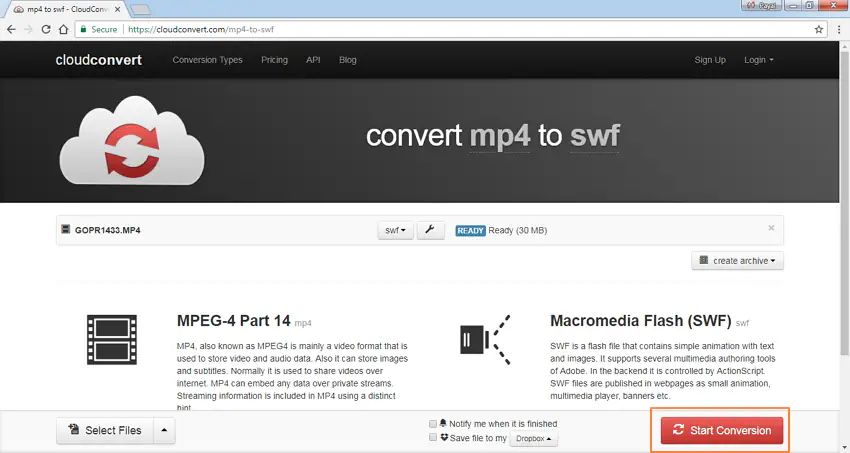Viewport: 850px width, 453px height.
Task: Reload the cloudconvert page
Action: pyautogui.click(x=46, y=29)
